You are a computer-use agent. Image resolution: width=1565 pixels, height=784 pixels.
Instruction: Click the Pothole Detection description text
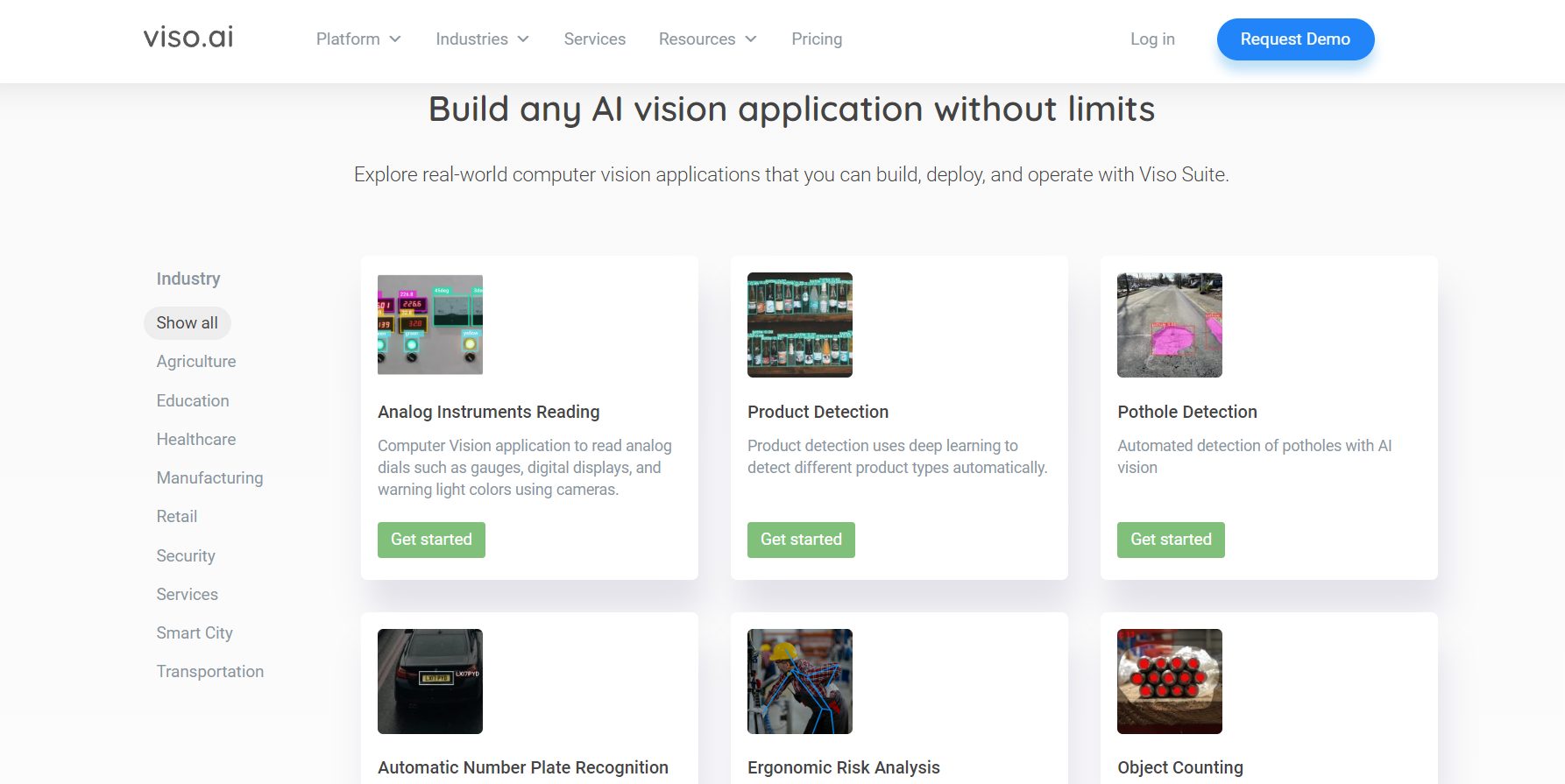tap(1255, 456)
